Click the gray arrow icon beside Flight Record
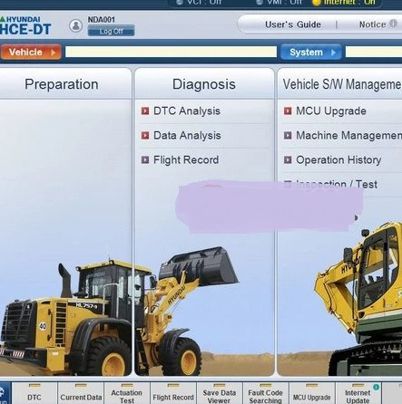The width and height of the screenshot is (402, 404). tap(145, 160)
